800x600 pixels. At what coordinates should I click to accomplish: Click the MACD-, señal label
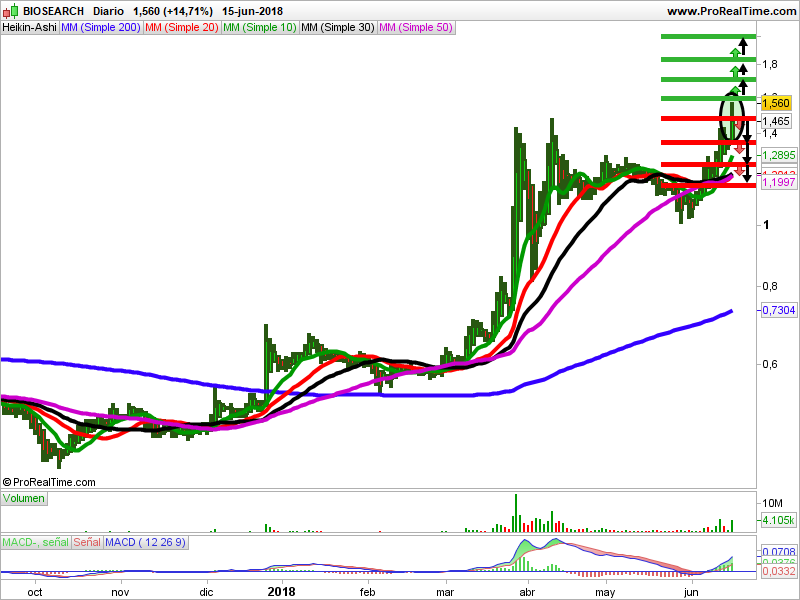(35, 542)
